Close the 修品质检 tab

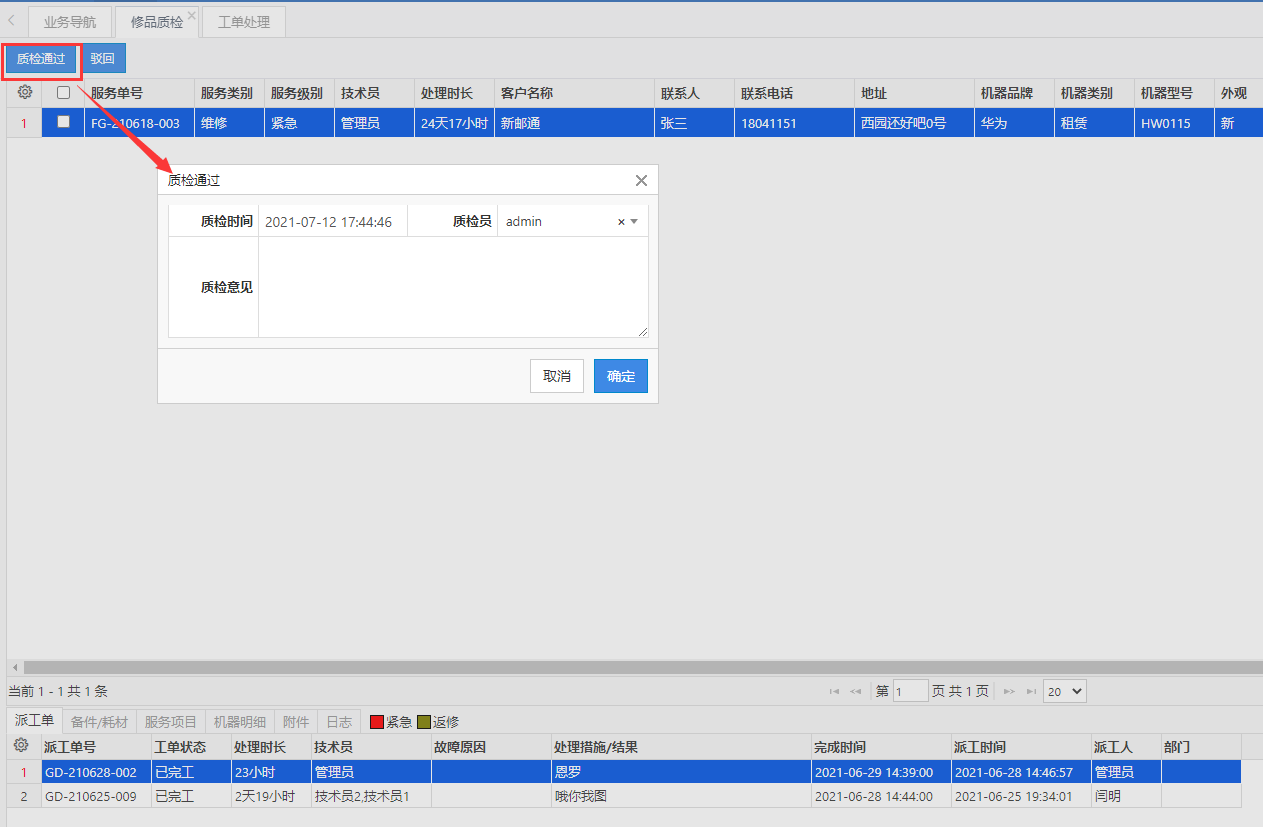point(192,15)
